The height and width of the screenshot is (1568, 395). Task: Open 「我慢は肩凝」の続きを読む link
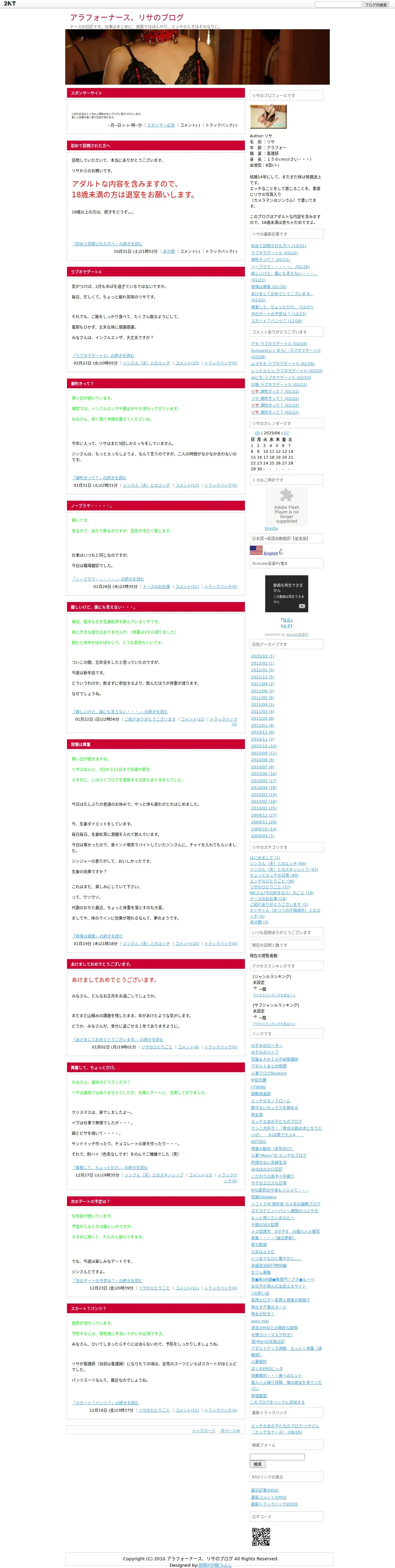tap(98, 936)
